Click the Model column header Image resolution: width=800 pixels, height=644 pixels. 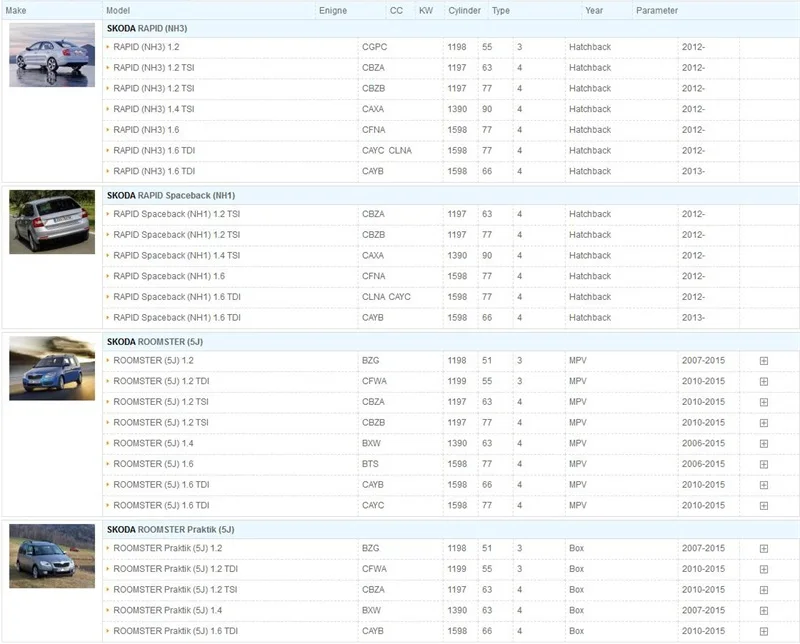point(118,11)
